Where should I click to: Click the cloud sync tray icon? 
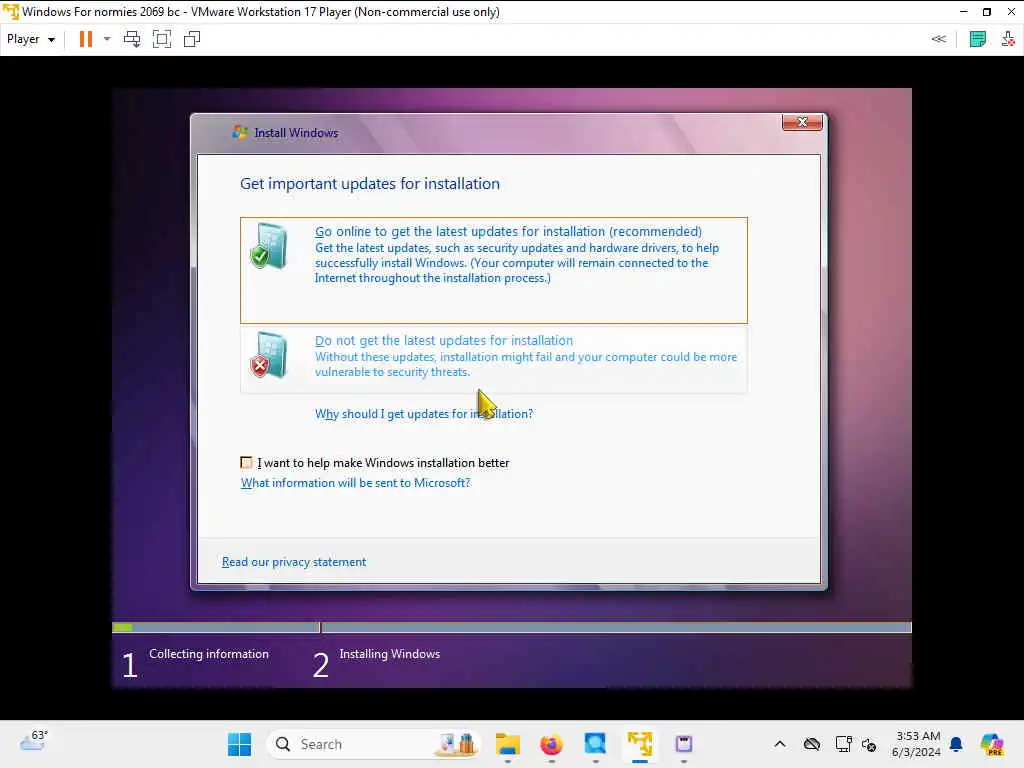point(812,744)
